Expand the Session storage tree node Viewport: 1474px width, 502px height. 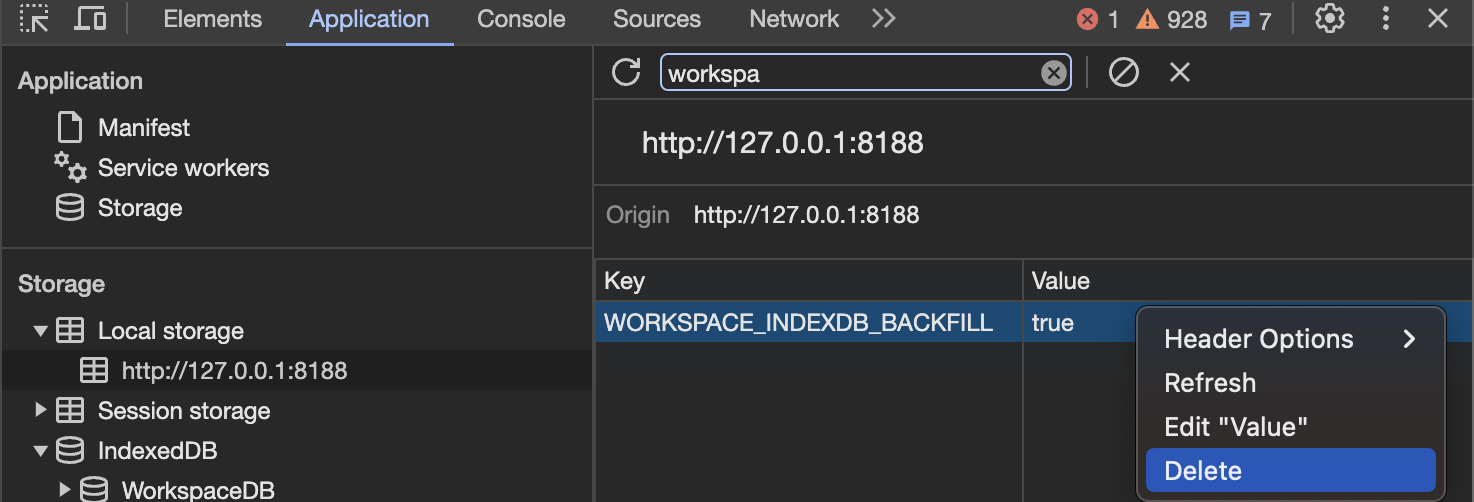pos(41,411)
